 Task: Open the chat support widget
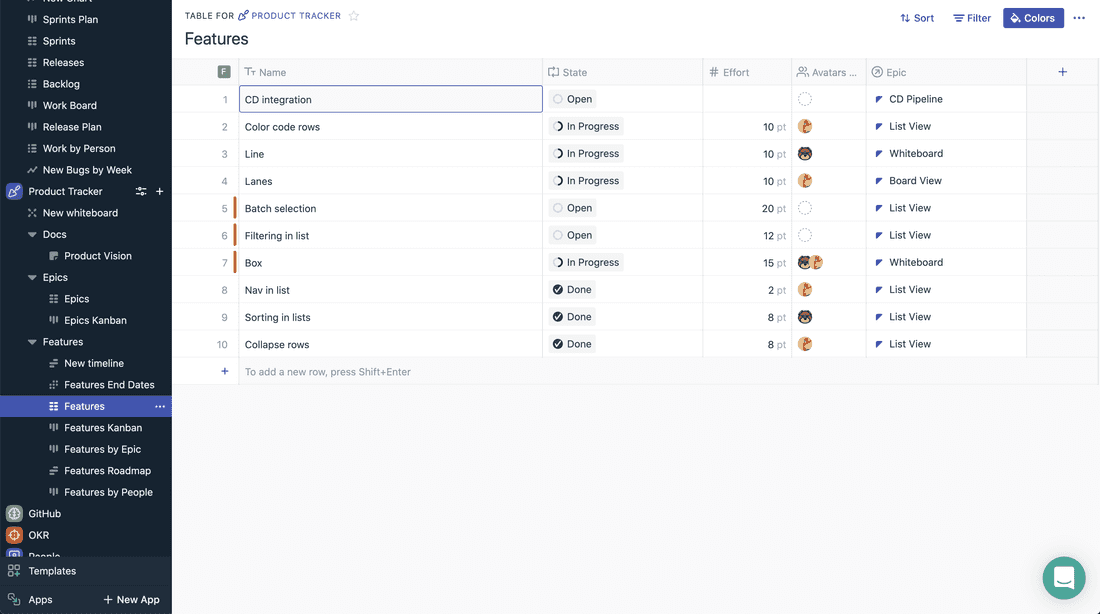pos(1063,578)
